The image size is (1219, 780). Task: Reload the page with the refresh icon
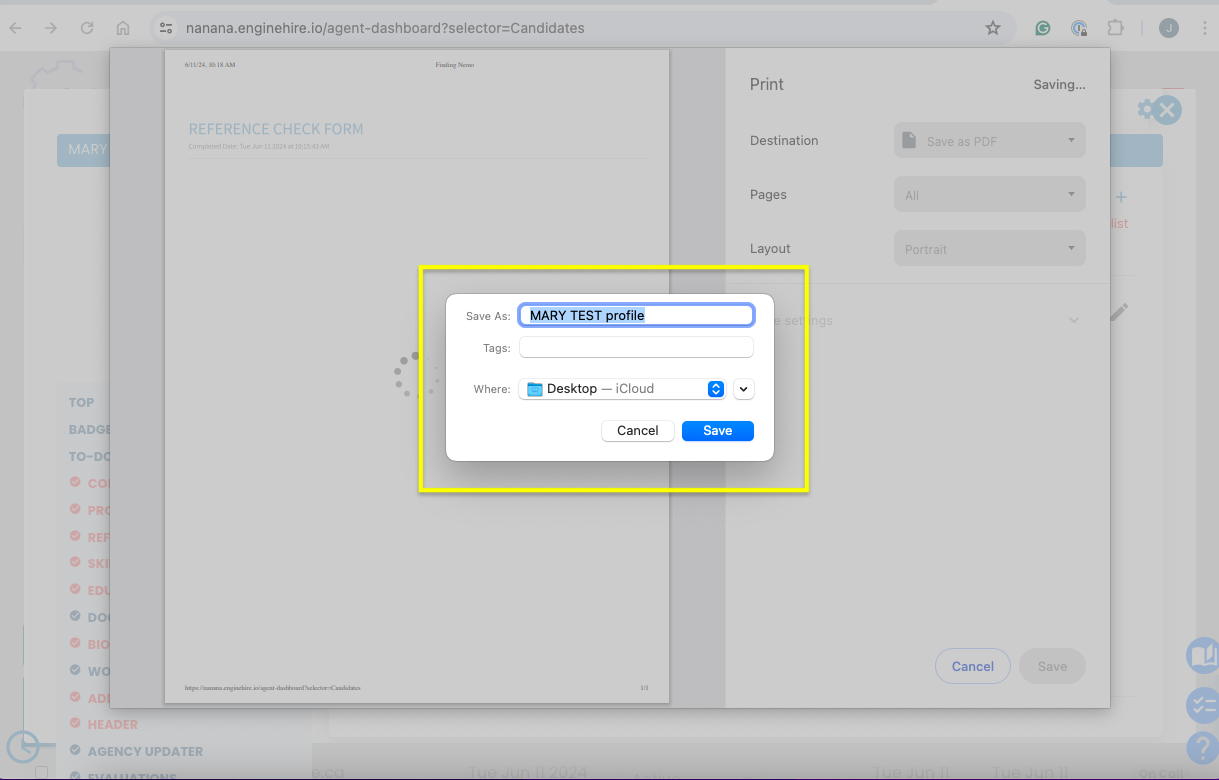(x=87, y=28)
